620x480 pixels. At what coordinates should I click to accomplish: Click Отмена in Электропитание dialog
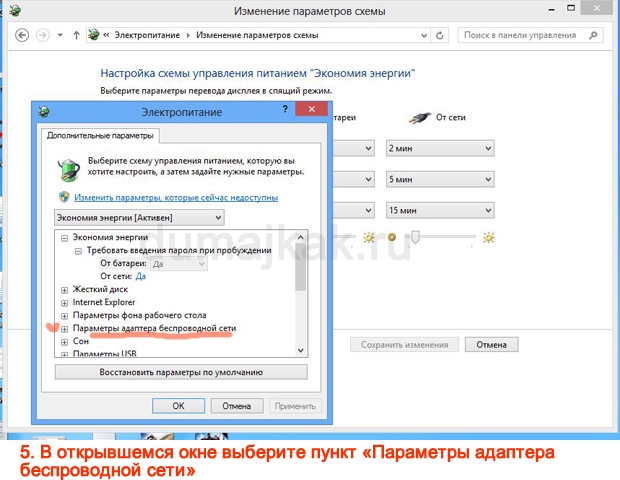[237, 406]
